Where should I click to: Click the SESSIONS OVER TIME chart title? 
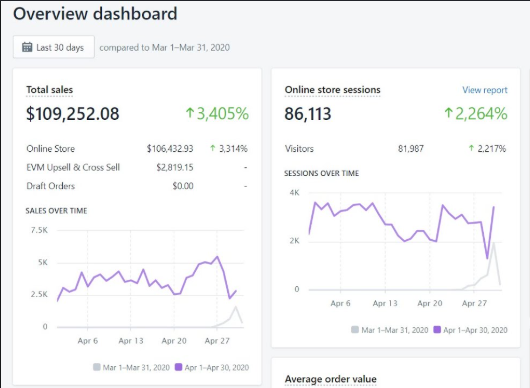321,173
